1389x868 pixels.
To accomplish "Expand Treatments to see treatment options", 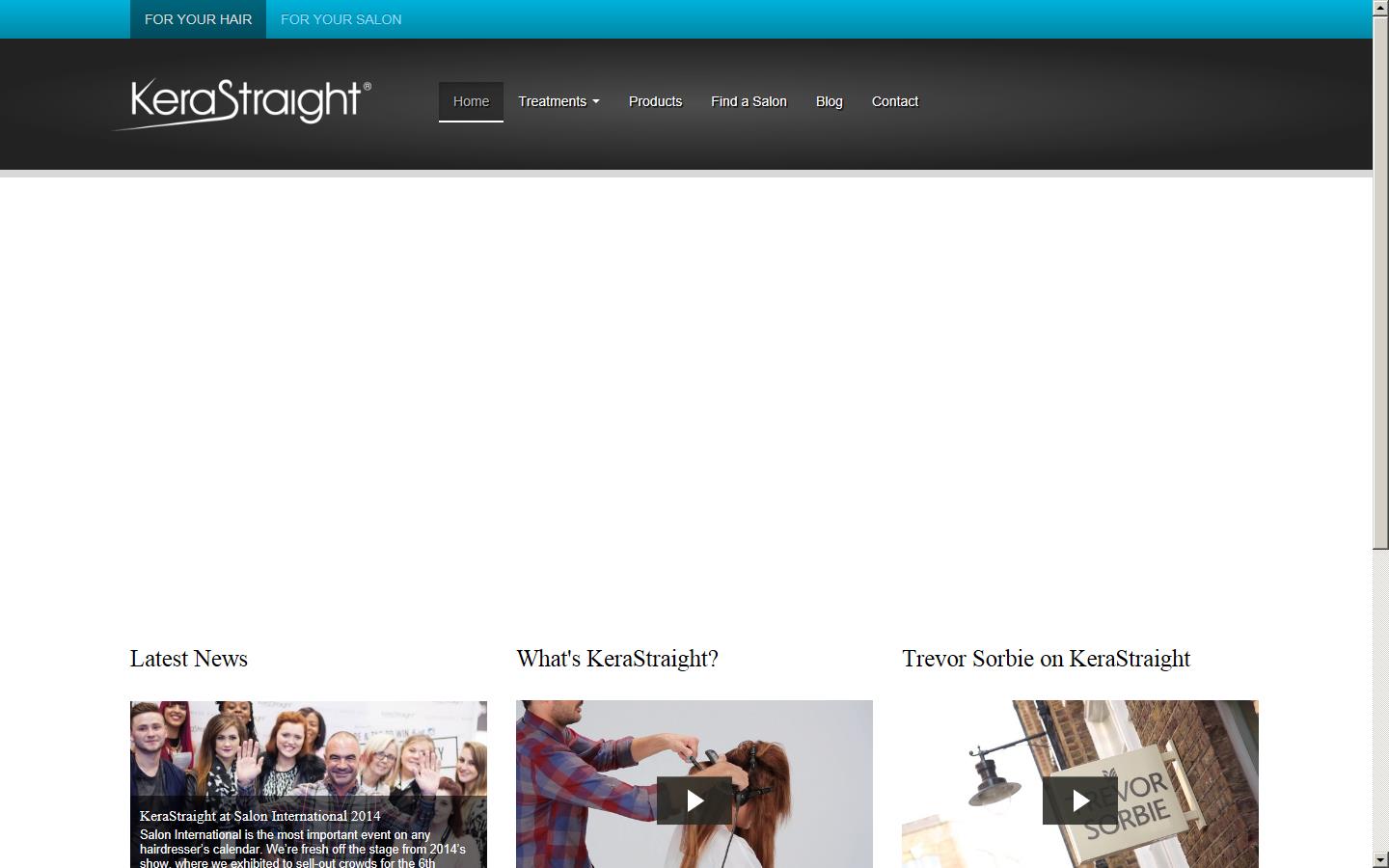I will (558, 101).
